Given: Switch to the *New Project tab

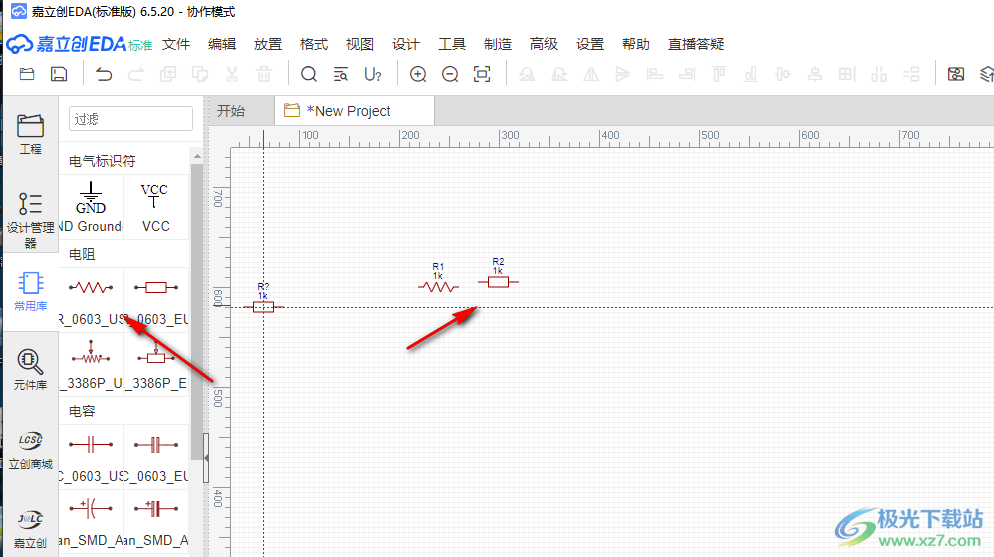Looking at the screenshot, I should 355,111.
